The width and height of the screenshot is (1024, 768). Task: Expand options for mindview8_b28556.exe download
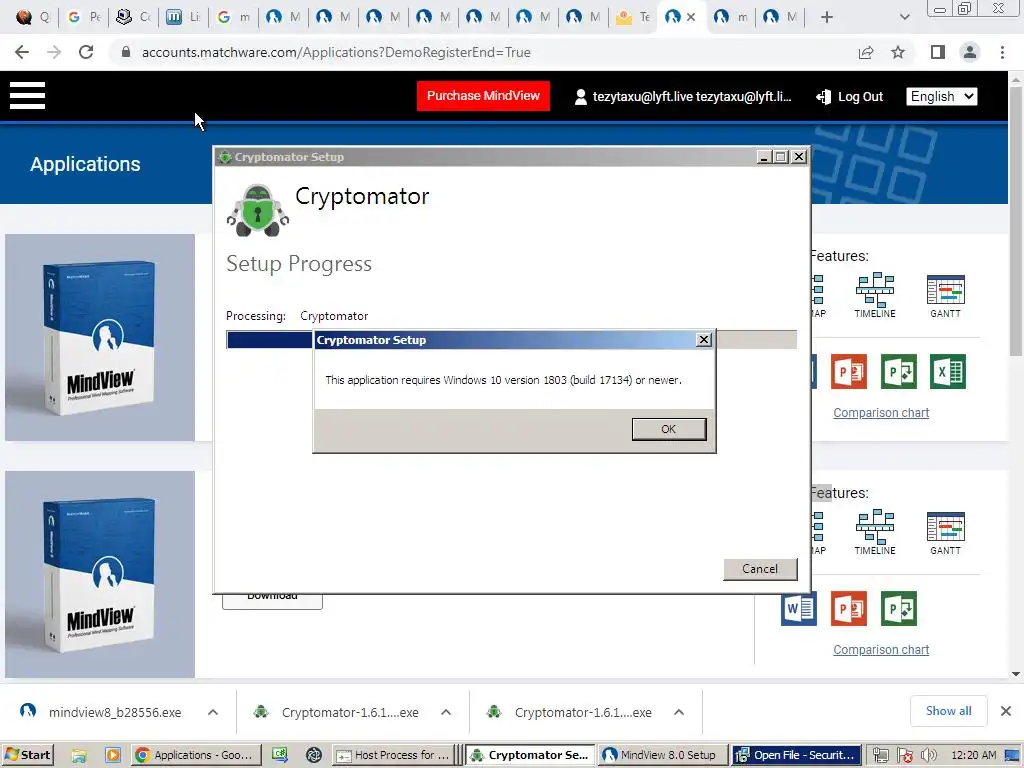[x=213, y=712]
